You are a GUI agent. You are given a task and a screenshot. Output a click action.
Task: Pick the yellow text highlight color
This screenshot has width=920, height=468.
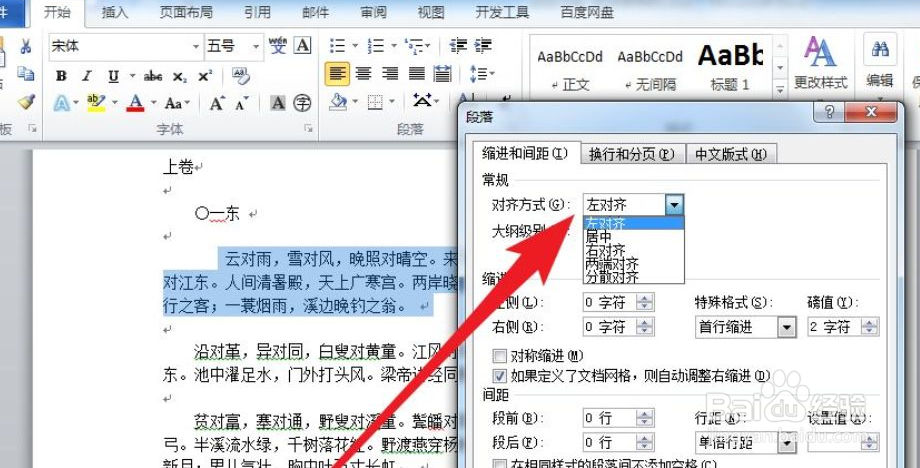(96, 104)
